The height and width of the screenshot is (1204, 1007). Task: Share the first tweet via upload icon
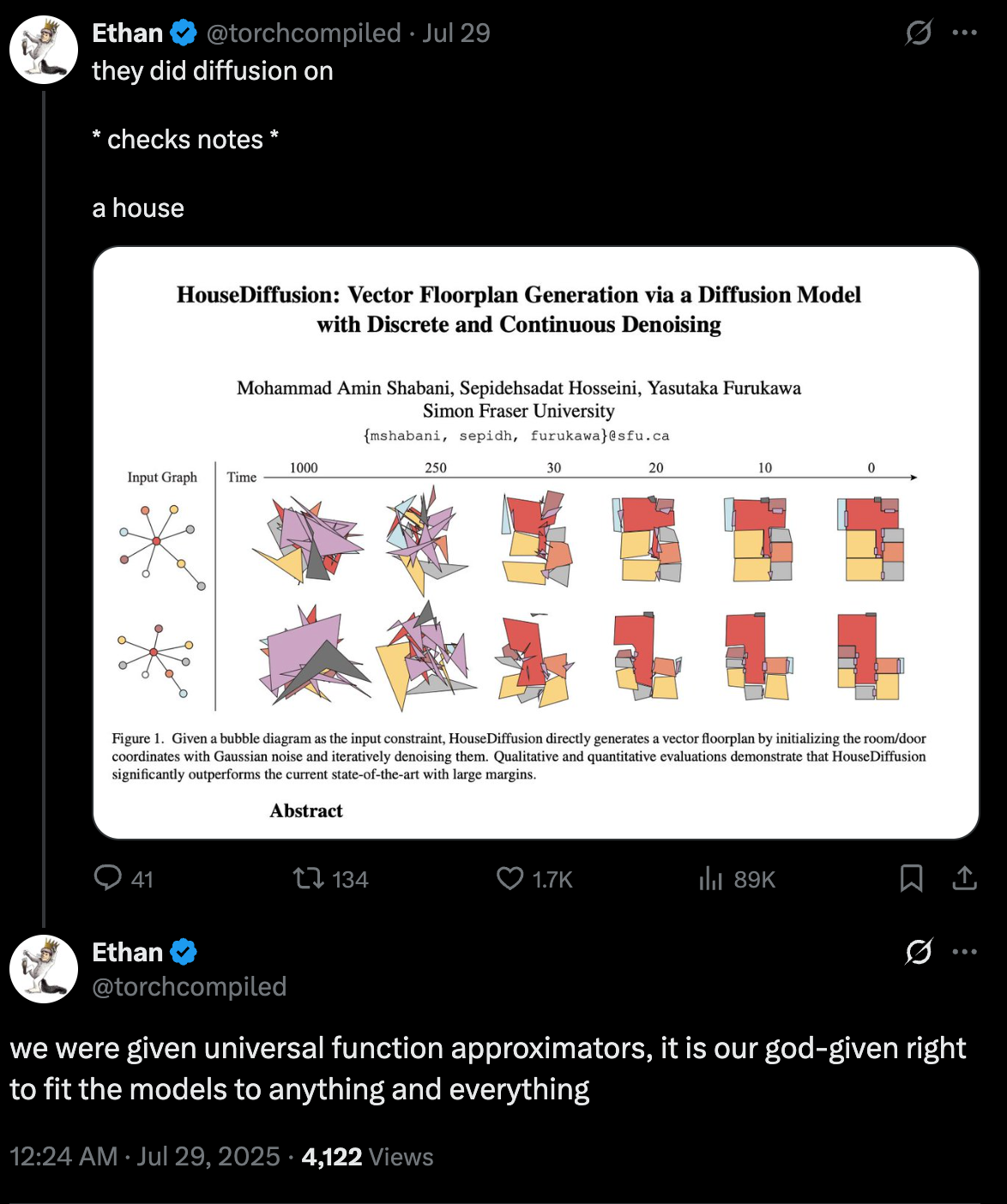pyautogui.click(x=964, y=878)
